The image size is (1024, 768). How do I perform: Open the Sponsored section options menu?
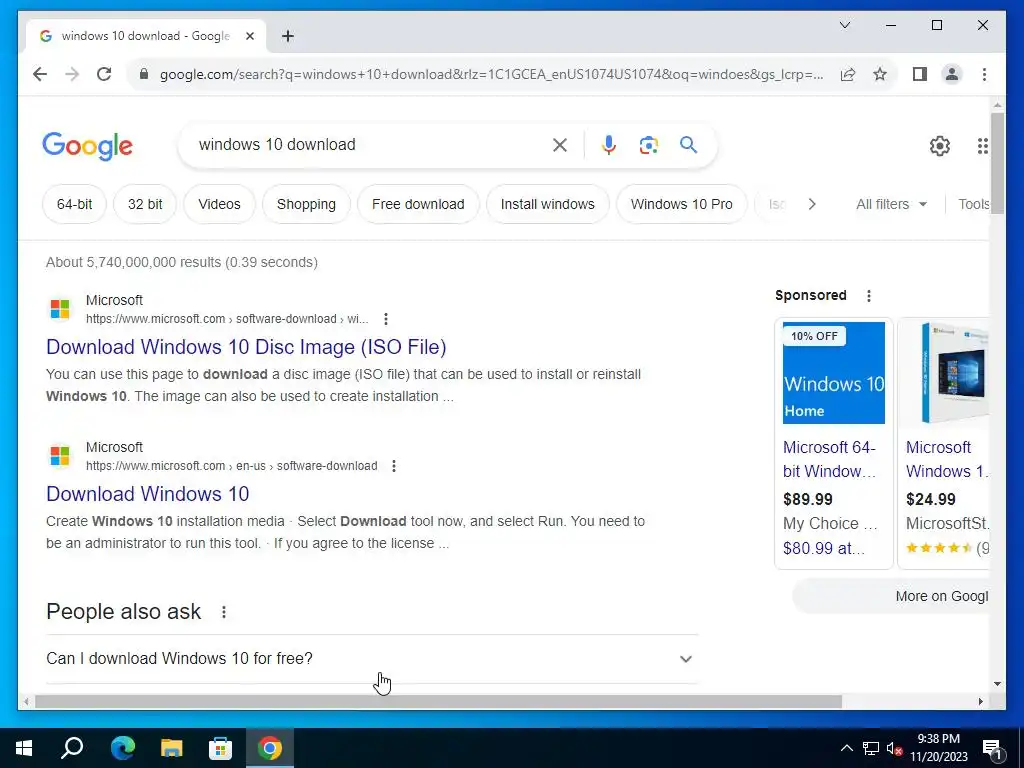click(x=869, y=296)
